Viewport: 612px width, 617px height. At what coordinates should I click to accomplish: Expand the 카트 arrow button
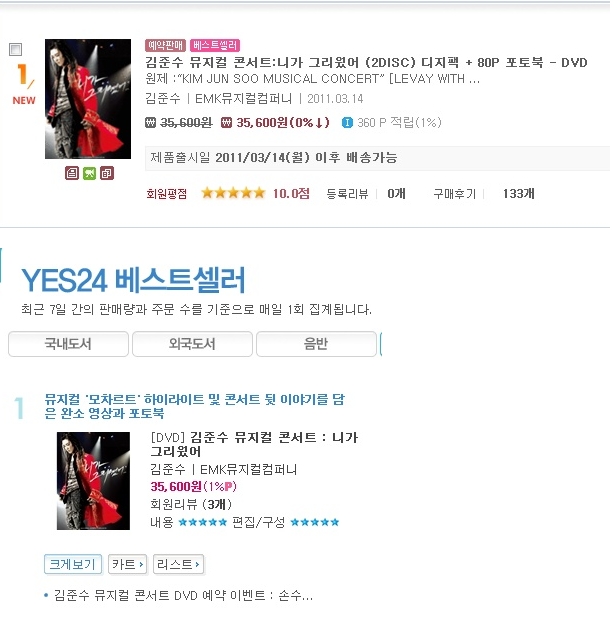(128, 565)
